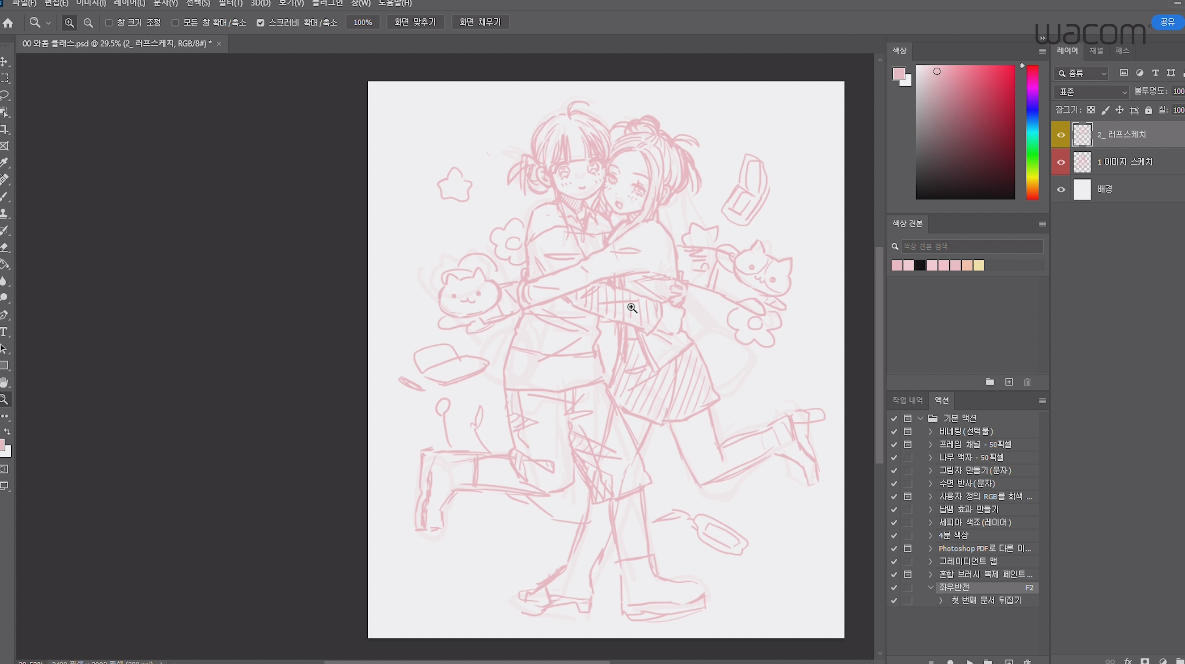
Task: Open the blending mode 표준 dropdown
Action: [x=1092, y=92]
